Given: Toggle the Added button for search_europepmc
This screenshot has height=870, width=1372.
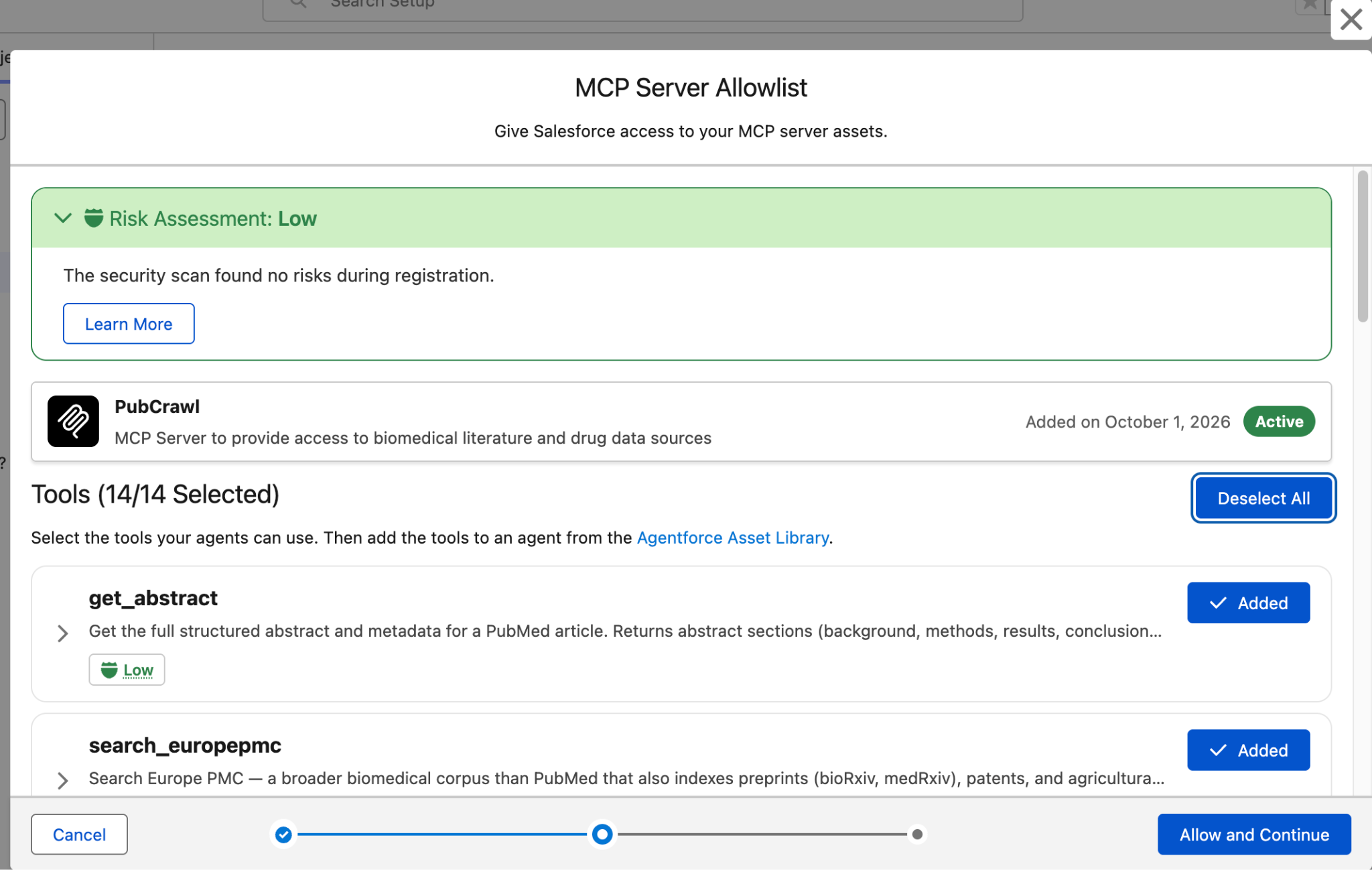Looking at the screenshot, I should pyautogui.click(x=1249, y=750).
